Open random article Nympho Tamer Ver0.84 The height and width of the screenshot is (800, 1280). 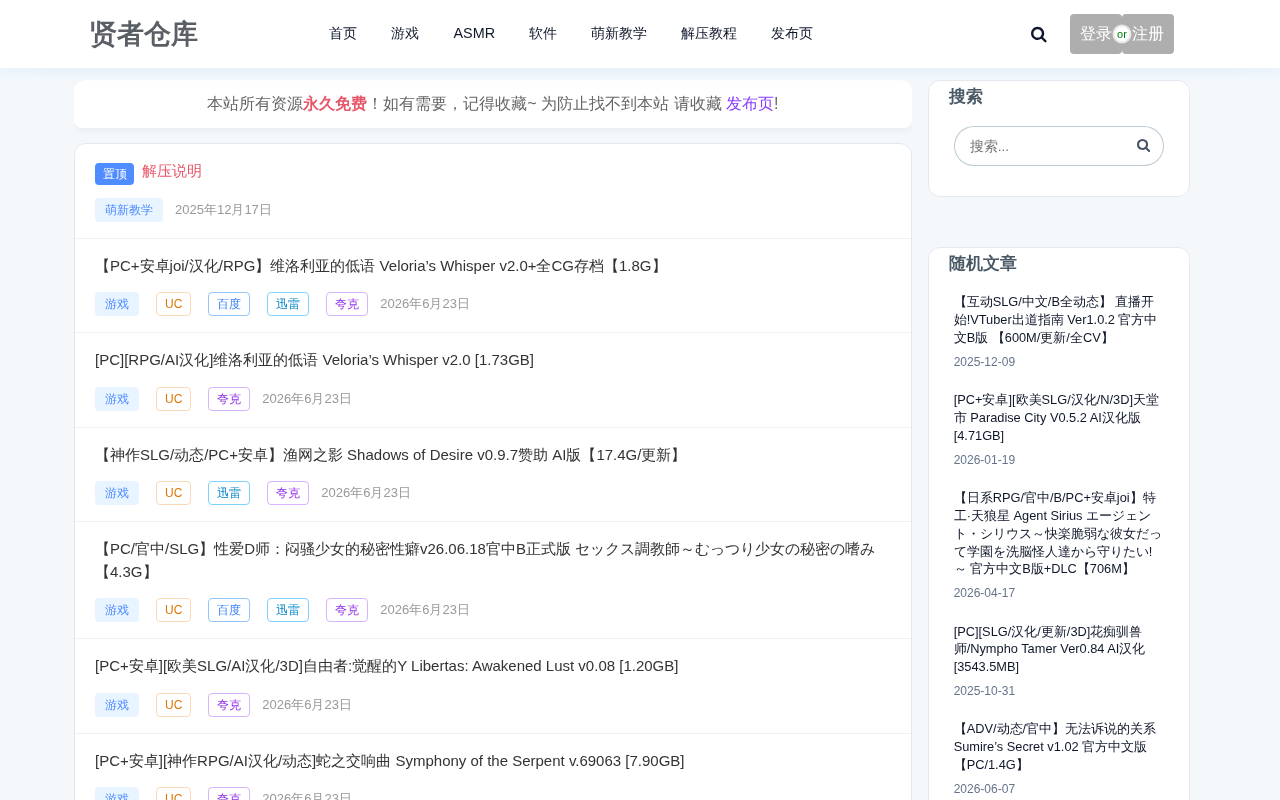pyautogui.click(x=1050, y=649)
